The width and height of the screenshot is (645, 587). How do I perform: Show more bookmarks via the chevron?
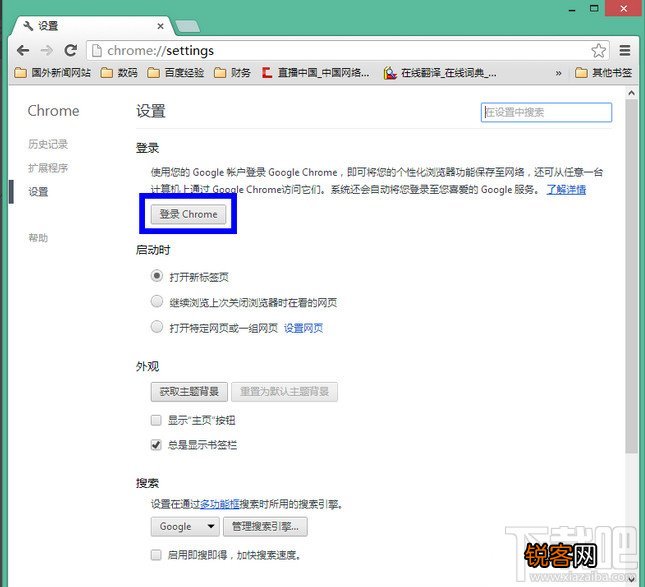(x=558, y=73)
